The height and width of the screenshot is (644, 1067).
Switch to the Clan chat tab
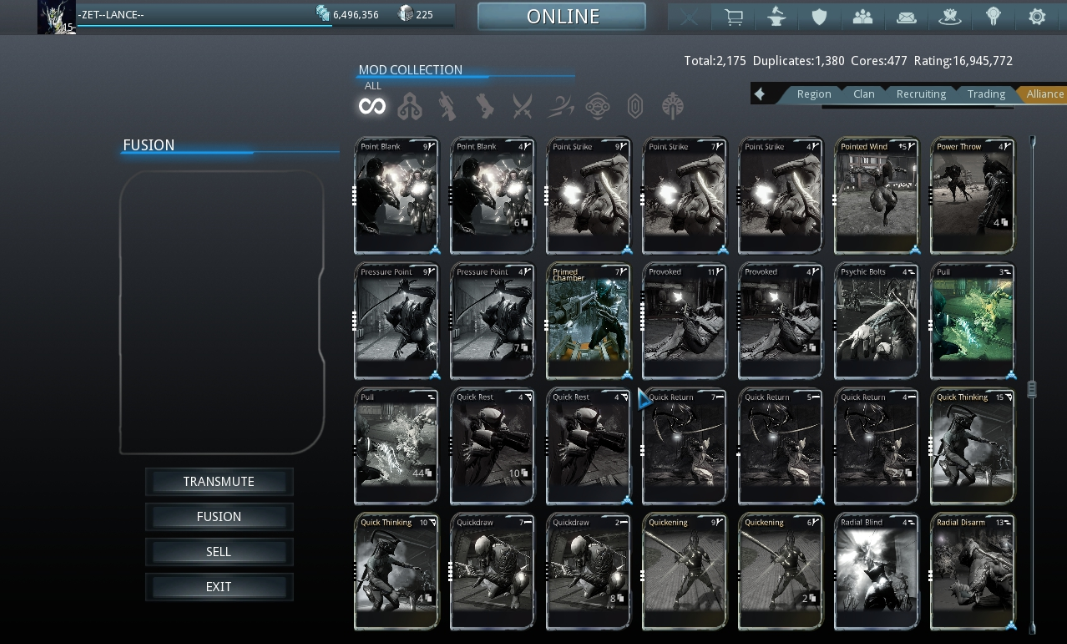(x=864, y=94)
